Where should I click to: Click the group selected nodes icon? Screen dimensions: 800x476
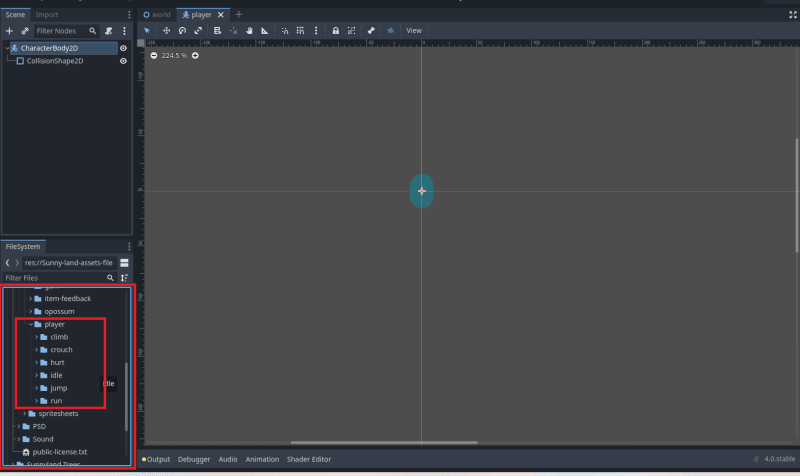[352, 31]
